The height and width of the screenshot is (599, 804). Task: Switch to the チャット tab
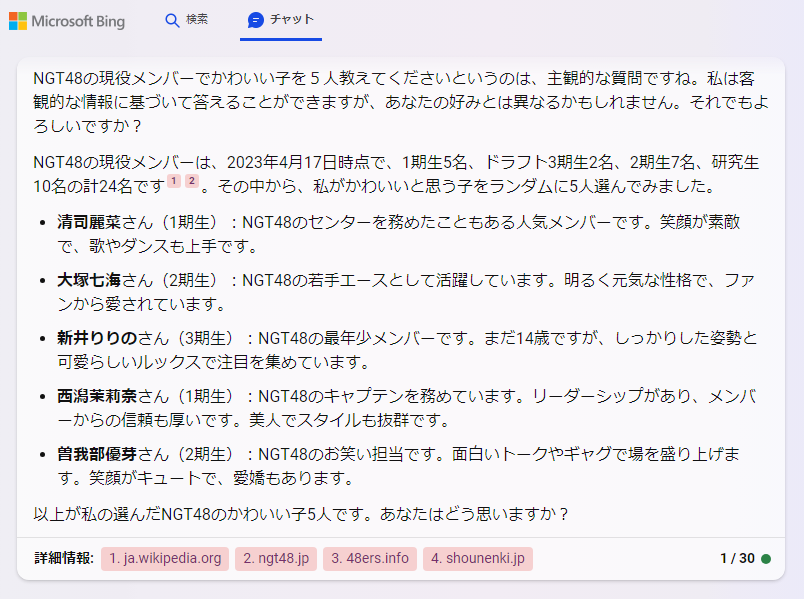coord(280,21)
